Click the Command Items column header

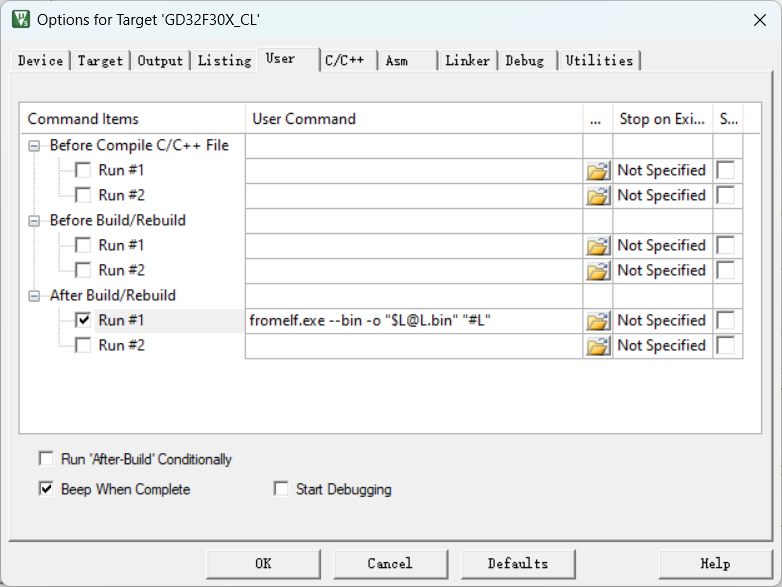(133, 119)
